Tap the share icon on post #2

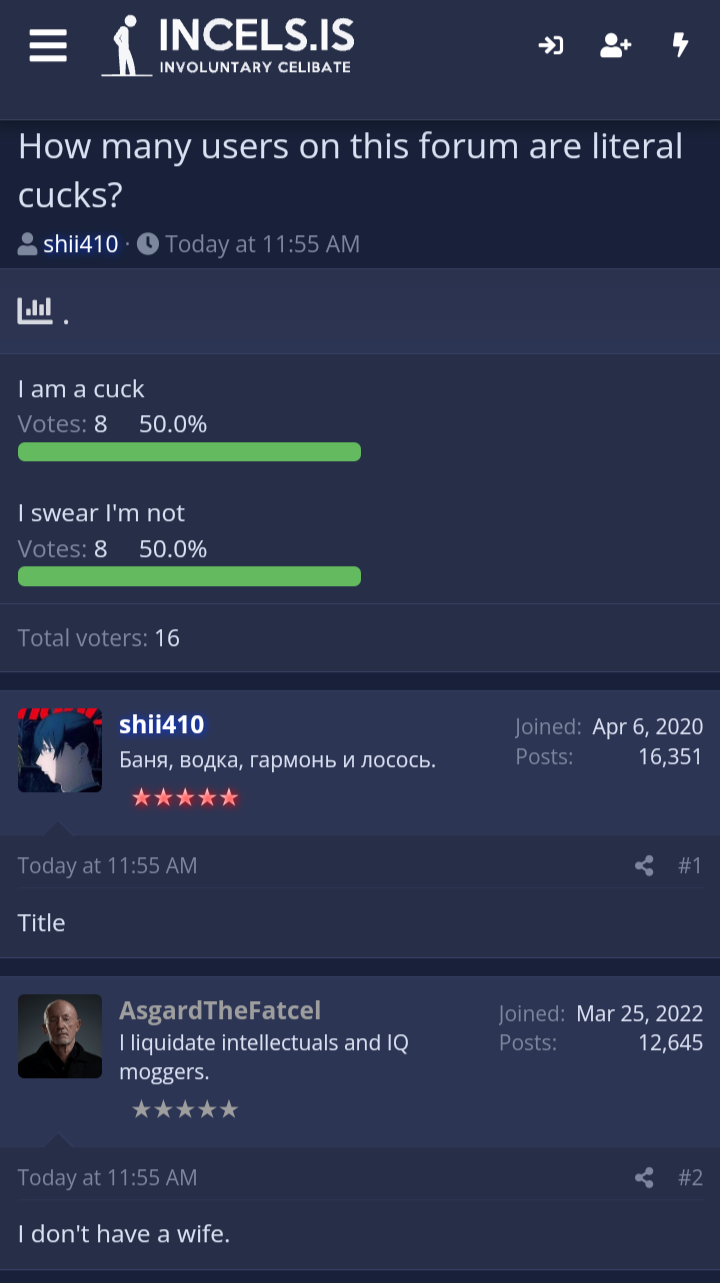click(x=644, y=1178)
